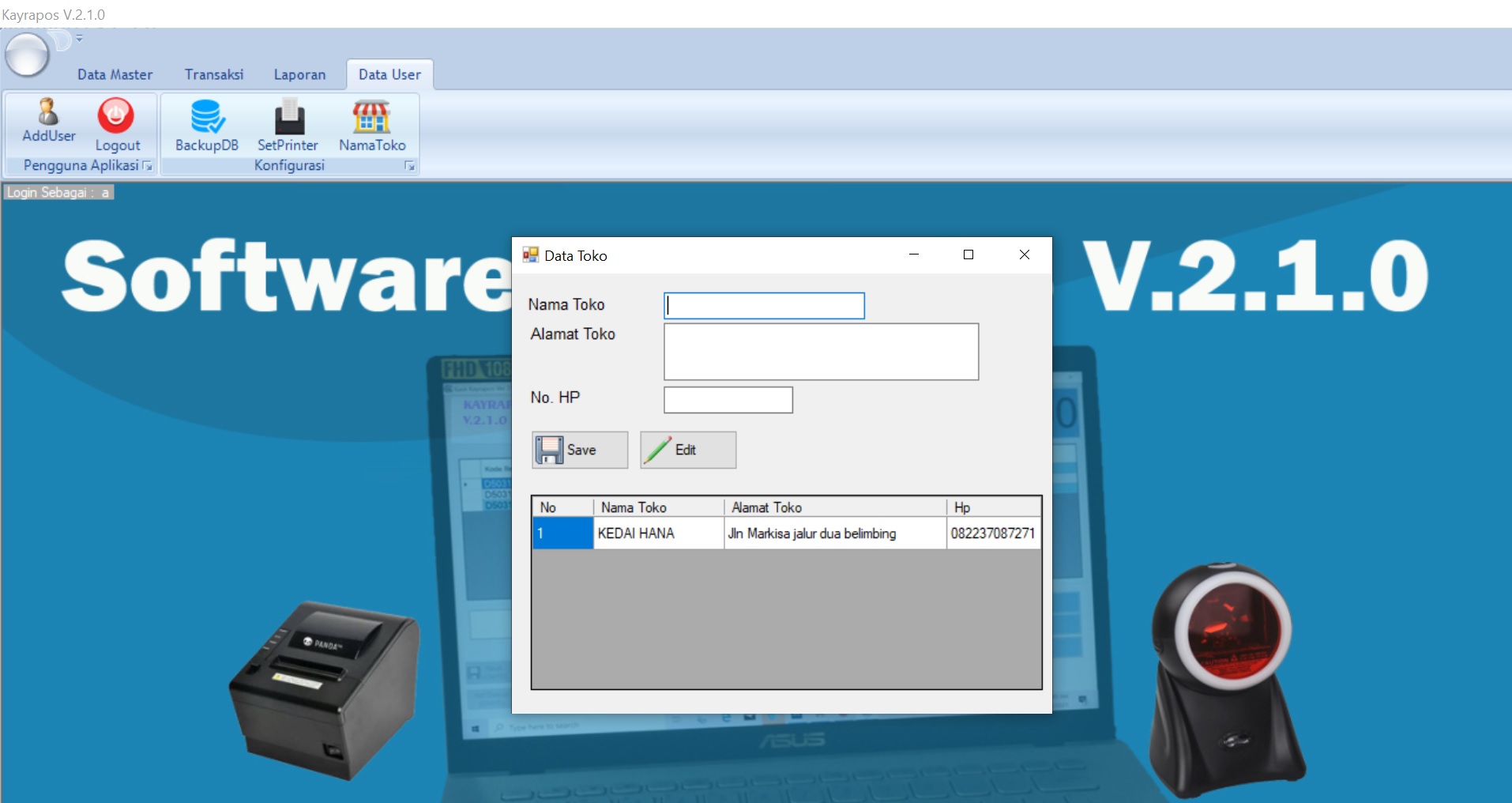The image size is (1512, 803).
Task: Click the Edit button in Data Toko
Action: (688, 450)
